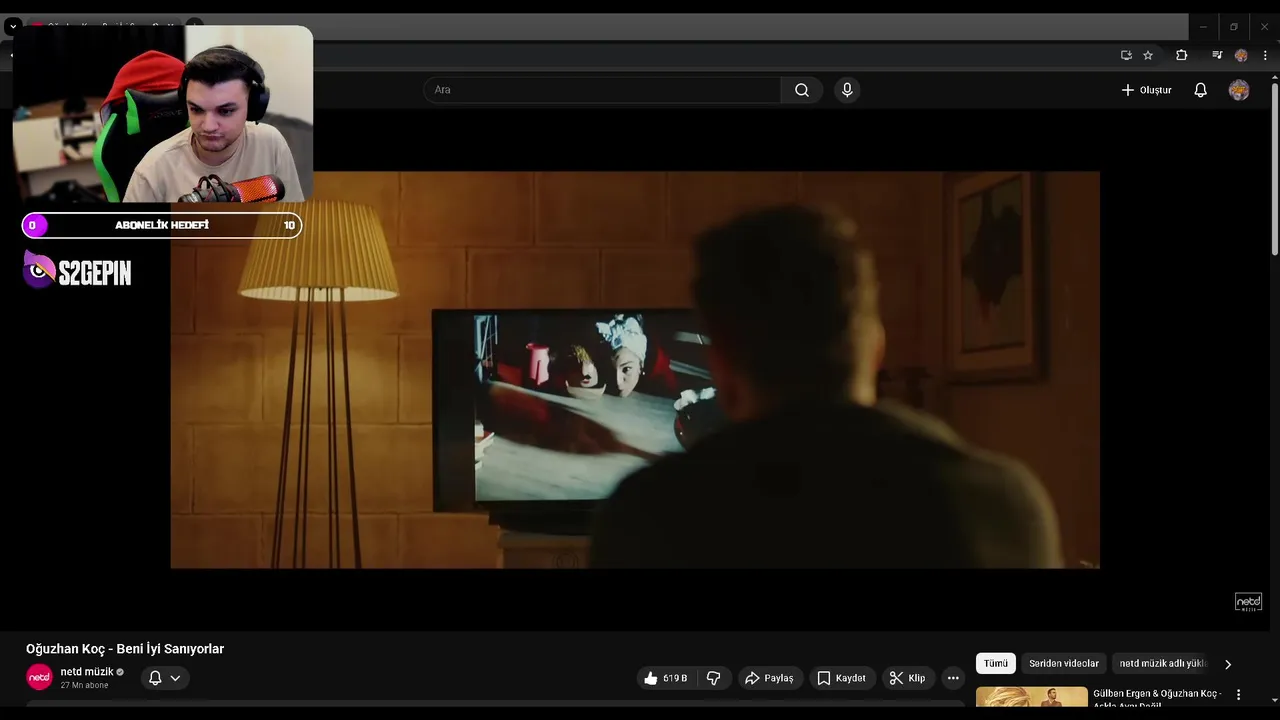This screenshot has width=1280, height=720.
Task: Click the video title Oğuzhan Koç - Beni İyi Sanıyorlar
Action: (x=125, y=649)
